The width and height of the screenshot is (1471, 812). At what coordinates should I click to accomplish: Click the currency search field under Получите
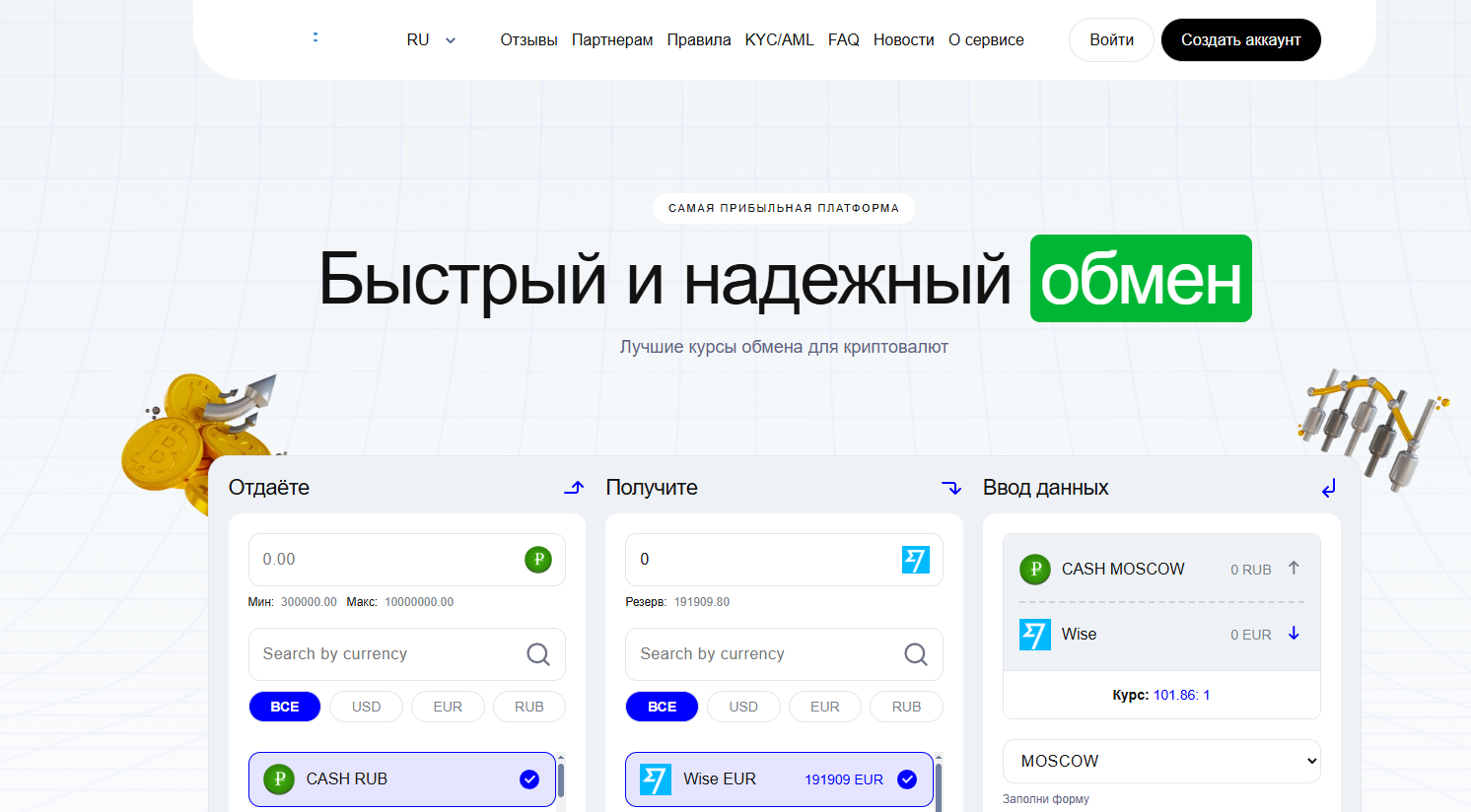[x=784, y=654]
